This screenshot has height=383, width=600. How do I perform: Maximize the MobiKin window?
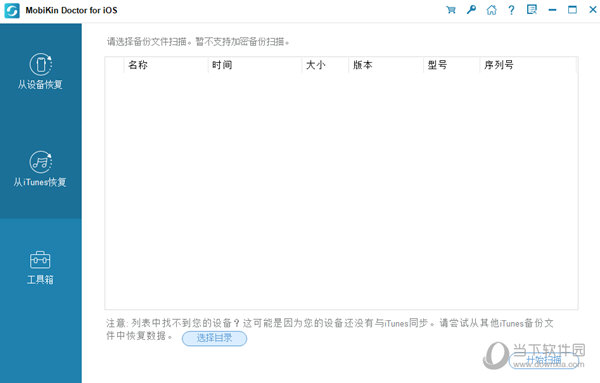(x=572, y=10)
